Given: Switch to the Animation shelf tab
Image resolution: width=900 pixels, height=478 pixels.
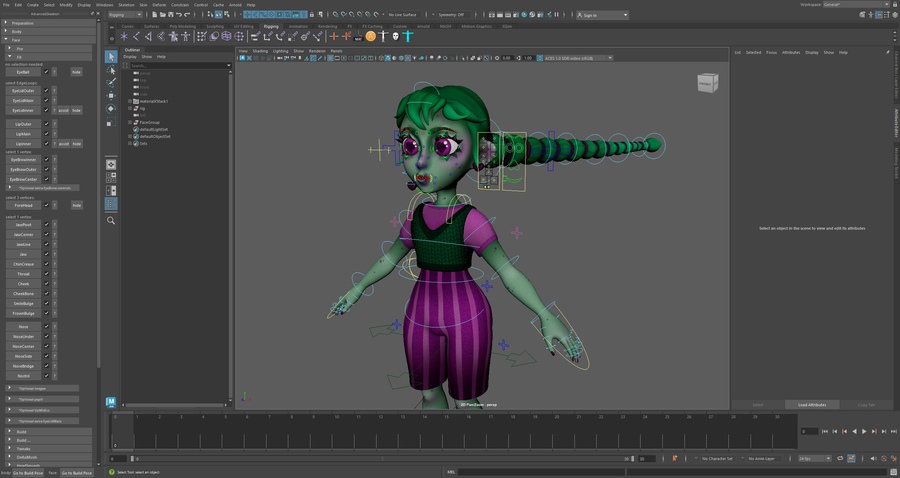Looking at the screenshot, I should coord(298,26).
